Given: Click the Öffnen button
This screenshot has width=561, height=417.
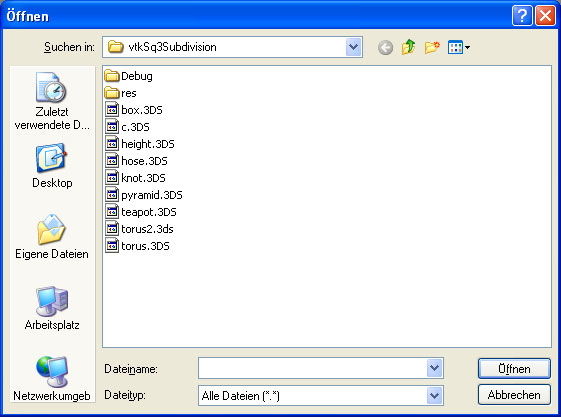Looking at the screenshot, I should coord(514,369).
